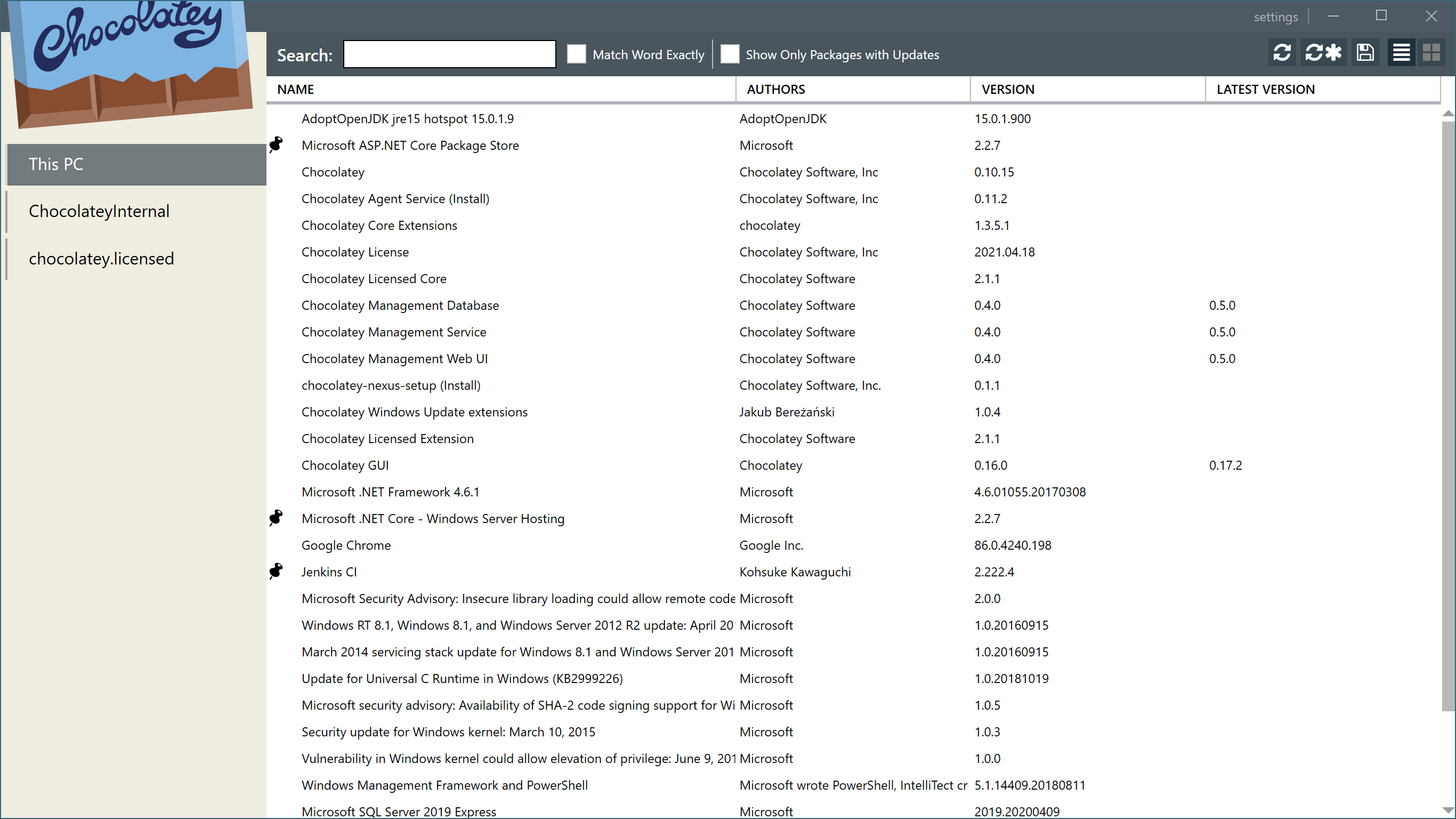Select Chocolatey License package row
Image resolution: width=1456 pixels, height=819 pixels.
click(x=853, y=252)
